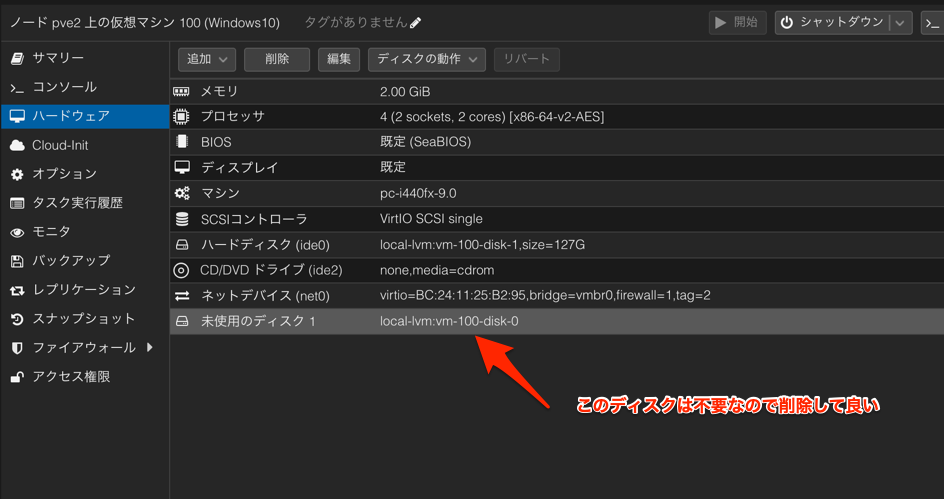Expand the ファイアウォール submenu arrow
944x499 pixels.
pos(150,348)
